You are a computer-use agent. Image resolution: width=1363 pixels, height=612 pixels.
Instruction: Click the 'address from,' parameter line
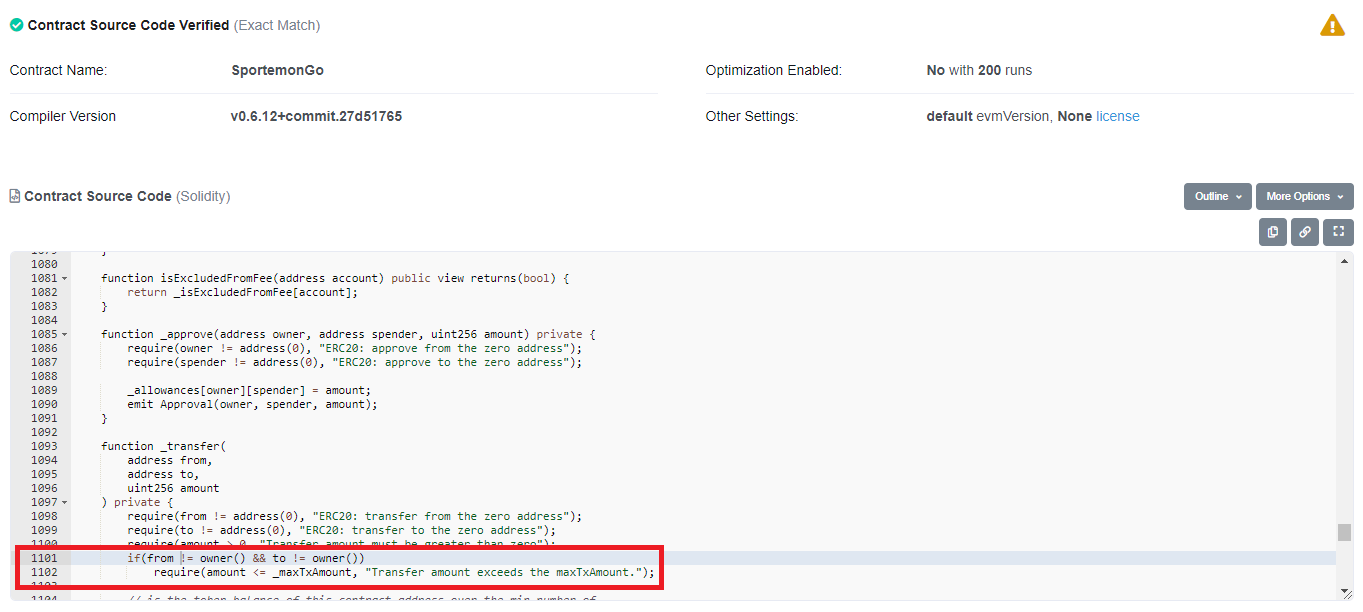pos(170,460)
